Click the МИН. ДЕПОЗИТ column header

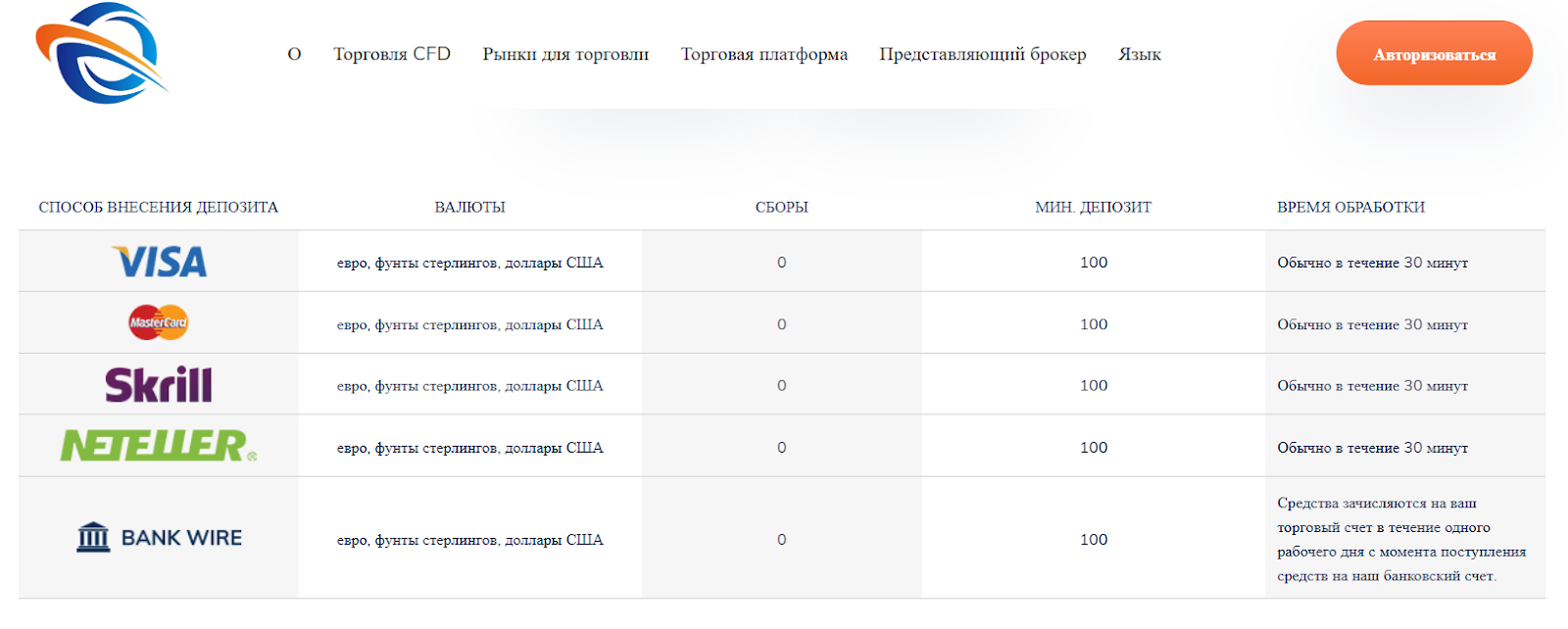1094,207
